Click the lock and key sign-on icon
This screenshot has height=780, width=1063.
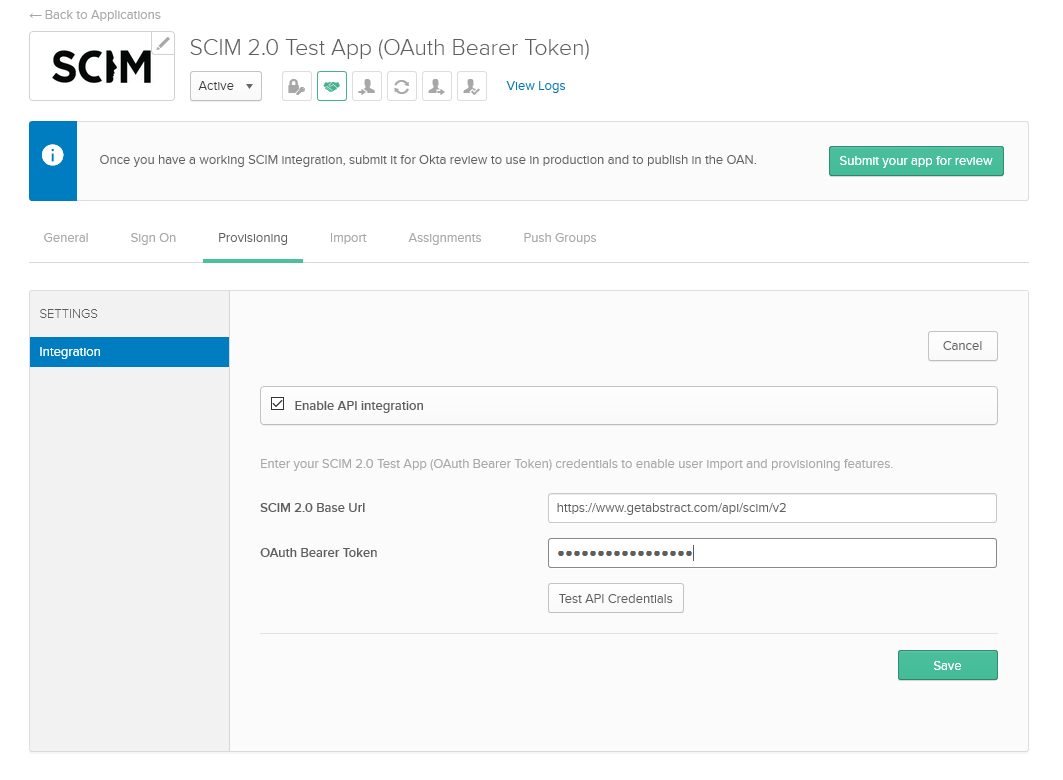[x=297, y=87]
